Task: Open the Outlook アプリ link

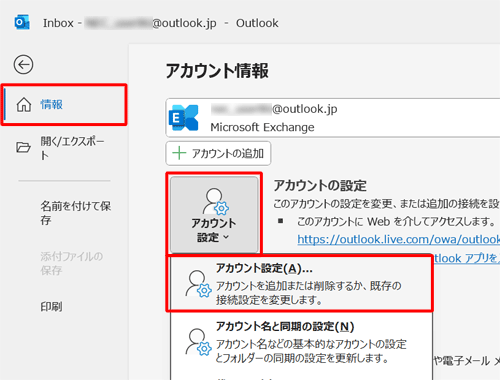Action: [467, 258]
